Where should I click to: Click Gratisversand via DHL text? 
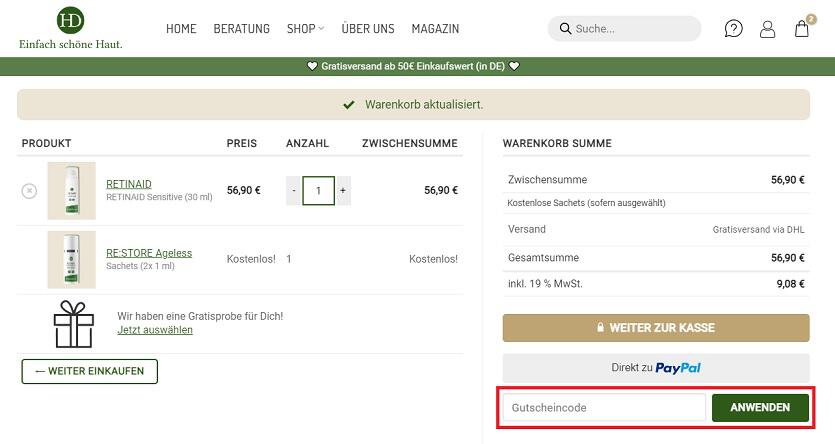coord(758,229)
